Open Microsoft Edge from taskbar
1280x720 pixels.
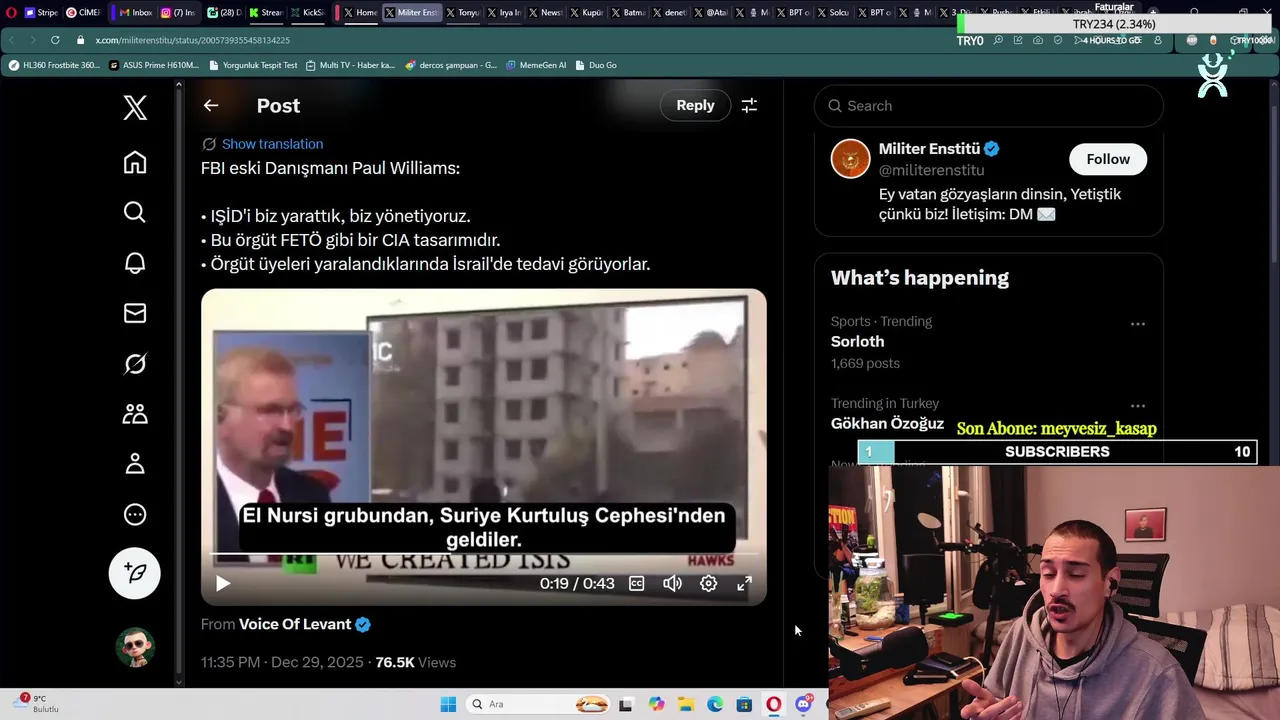(x=715, y=704)
